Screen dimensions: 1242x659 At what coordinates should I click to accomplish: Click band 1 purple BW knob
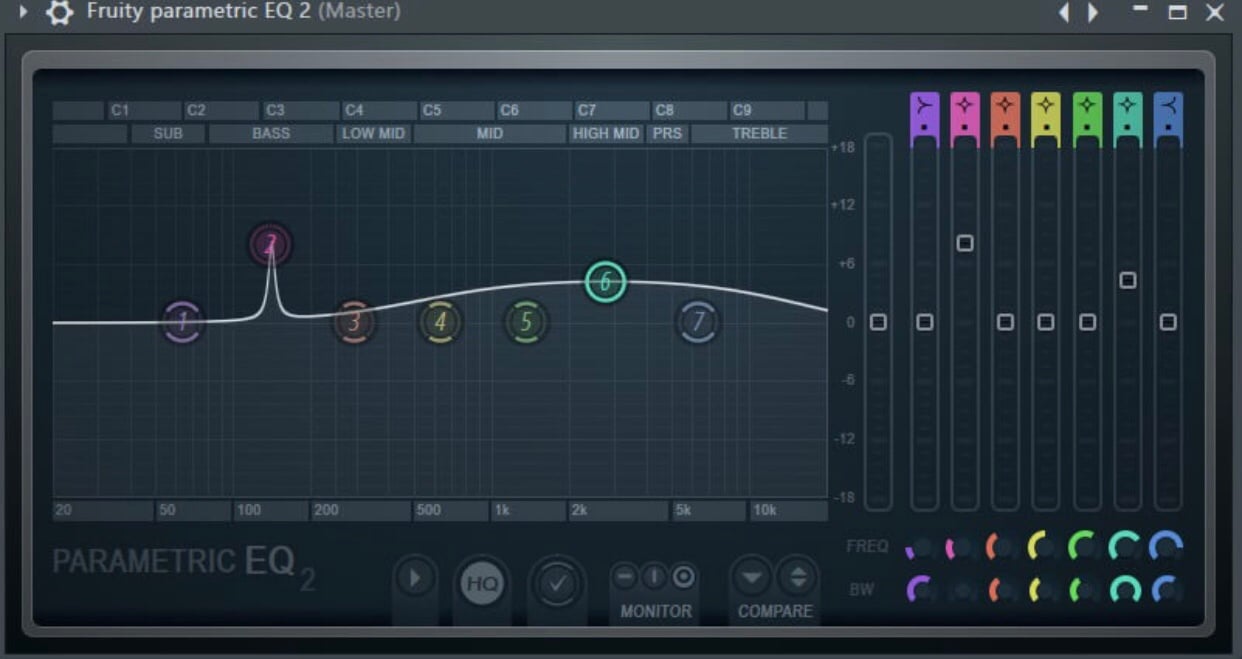(923, 590)
